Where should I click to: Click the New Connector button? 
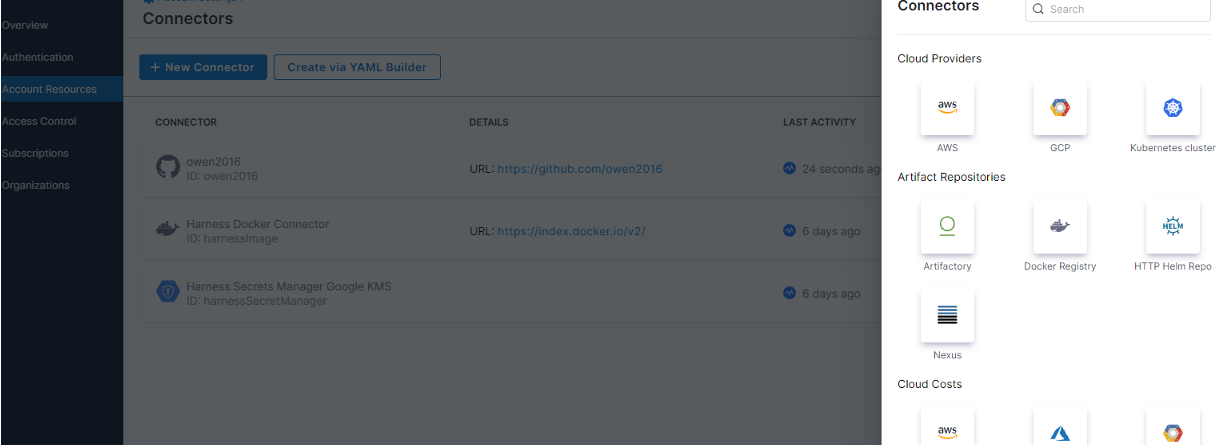tap(203, 67)
